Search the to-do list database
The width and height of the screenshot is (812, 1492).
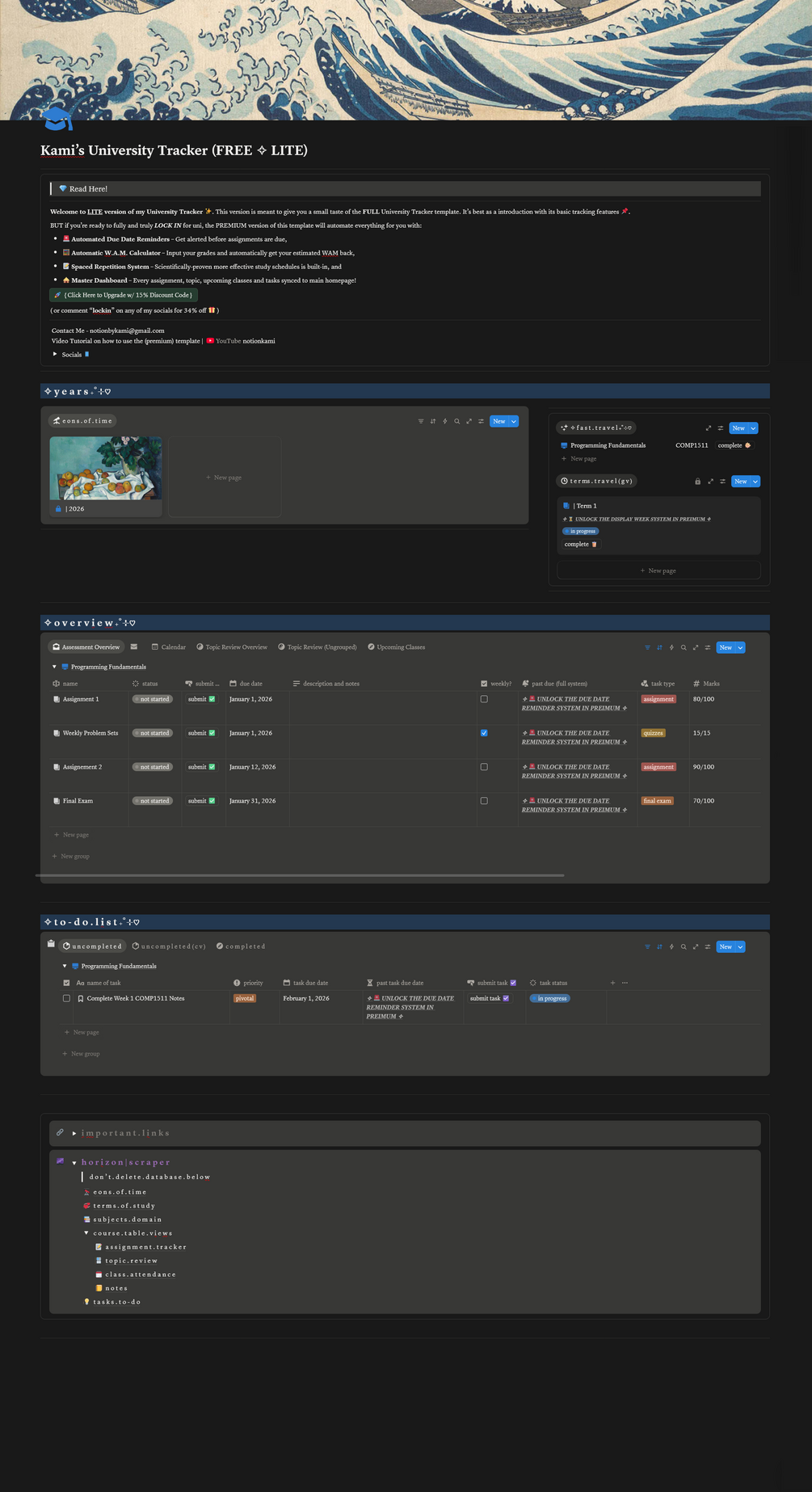point(684,946)
